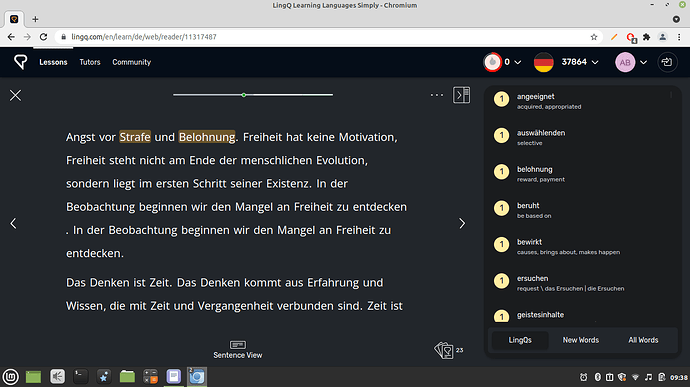Open the Tutors page
The height and width of the screenshot is (387, 690).
[90, 62]
